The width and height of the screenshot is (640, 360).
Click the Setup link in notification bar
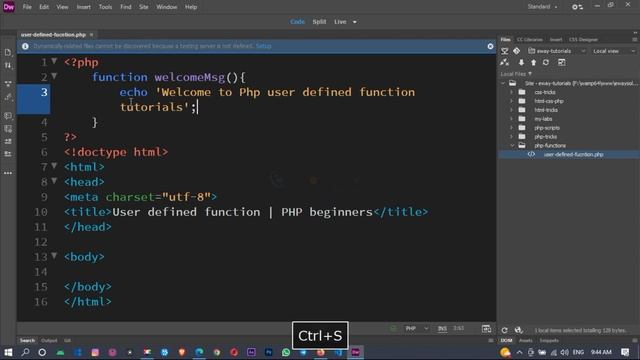click(x=264, y=46)
